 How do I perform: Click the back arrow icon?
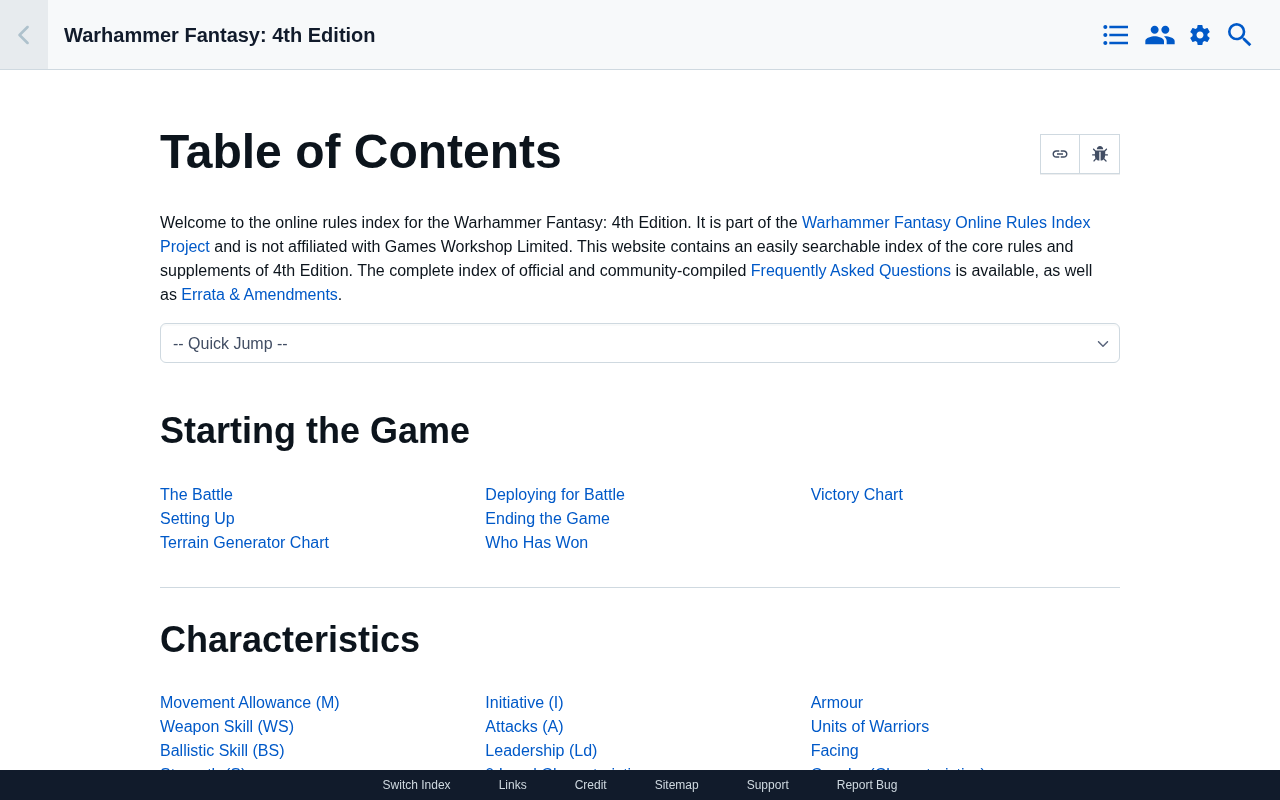23,35
